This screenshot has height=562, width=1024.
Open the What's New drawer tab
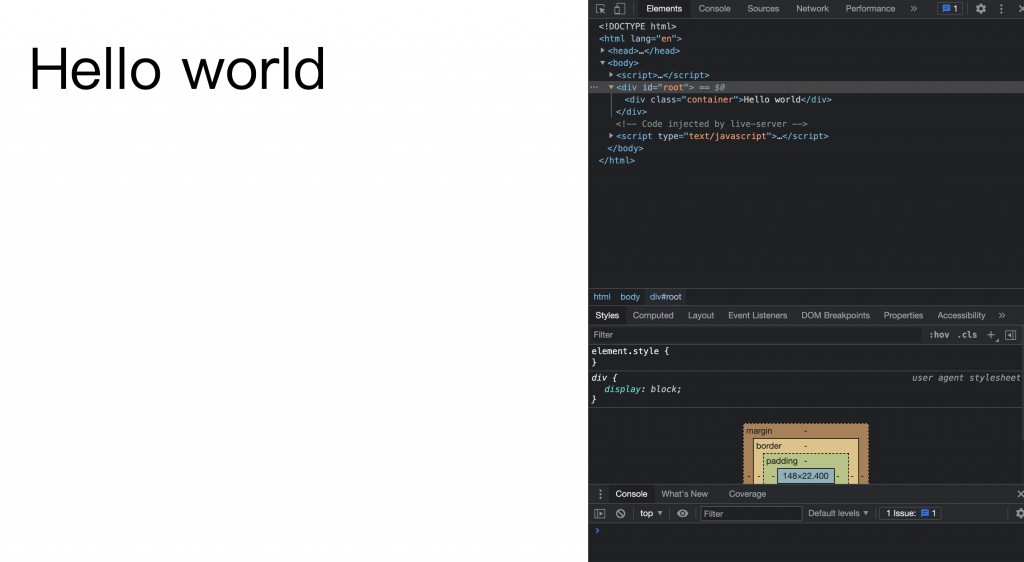[x=684, y=494]
